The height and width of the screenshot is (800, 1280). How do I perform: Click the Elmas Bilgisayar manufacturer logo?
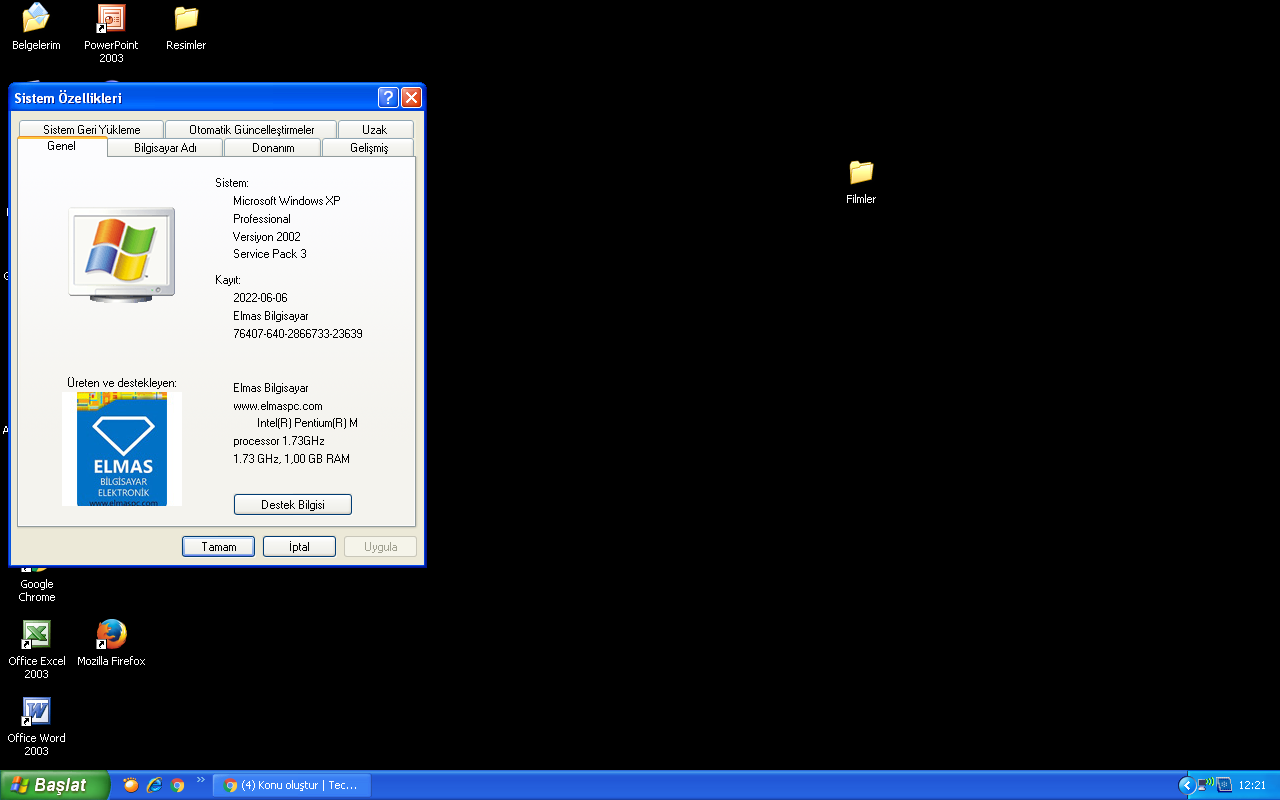(122, 449)
